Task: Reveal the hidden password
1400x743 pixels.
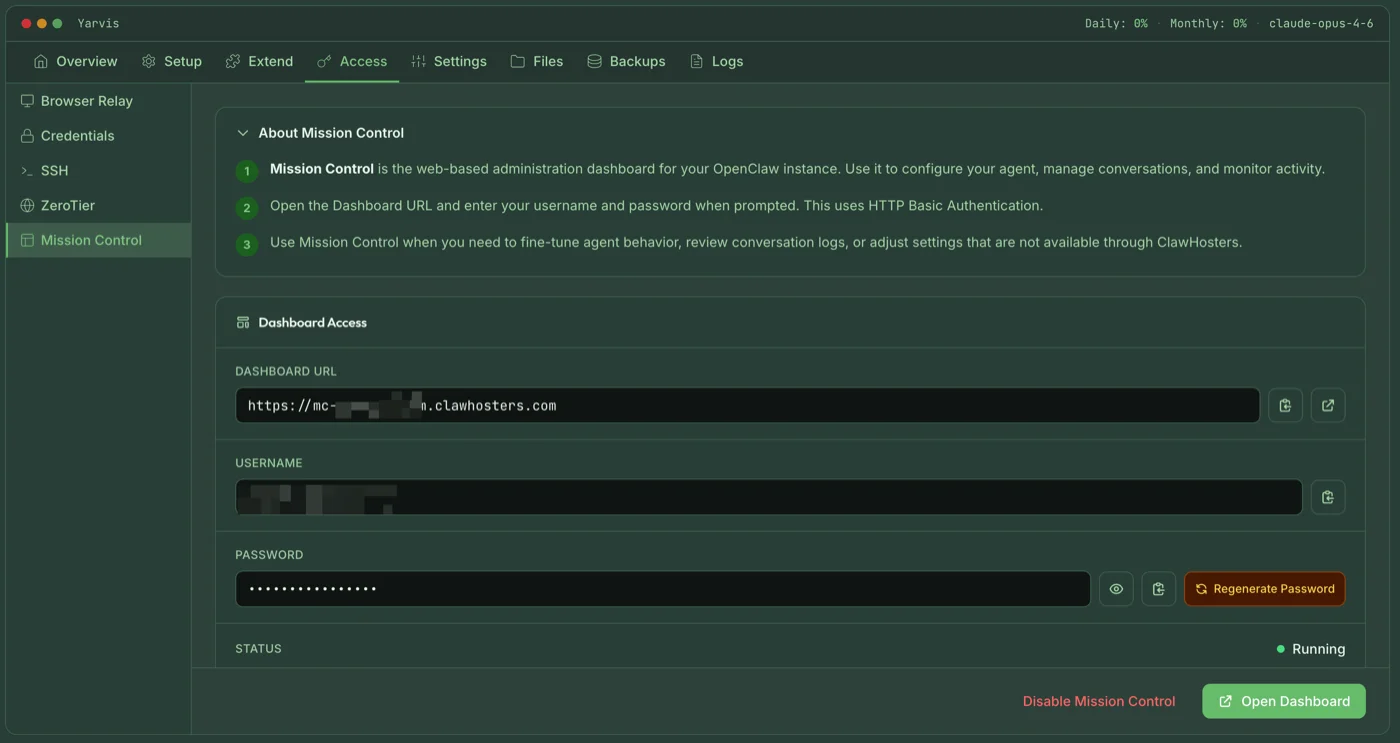Action: pyautogui.click(x=1116, y=588)
